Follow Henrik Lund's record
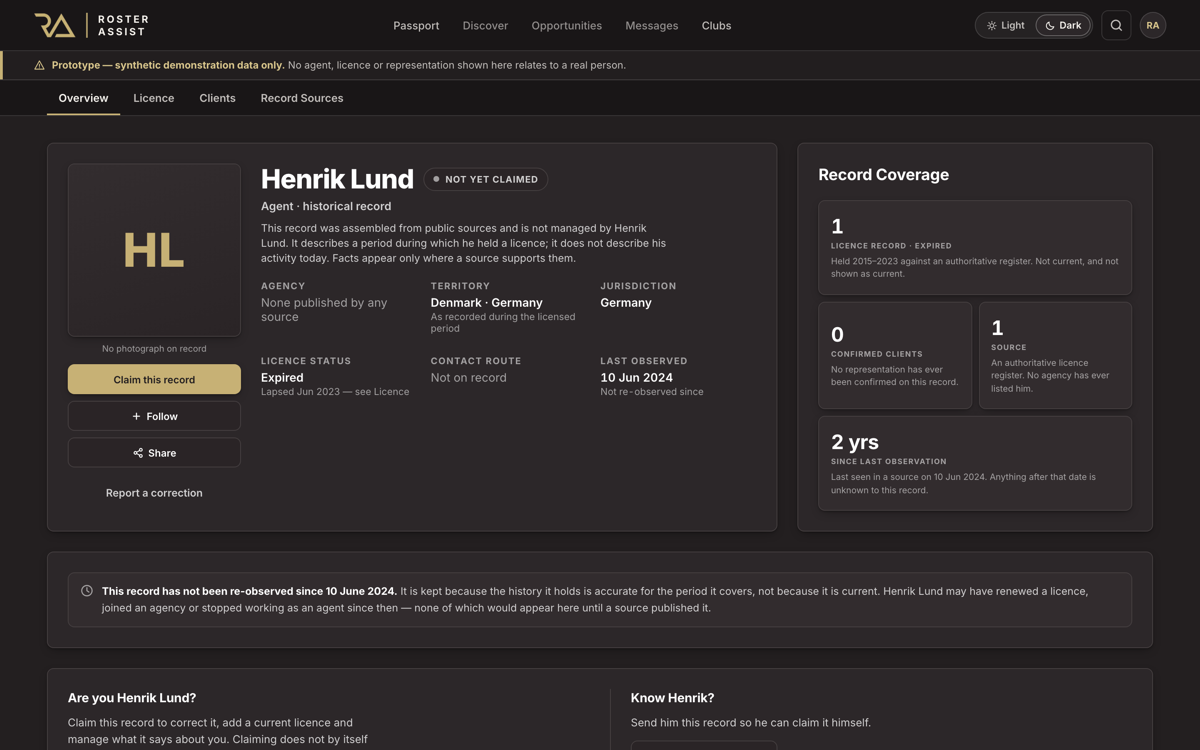 (154, 416)
